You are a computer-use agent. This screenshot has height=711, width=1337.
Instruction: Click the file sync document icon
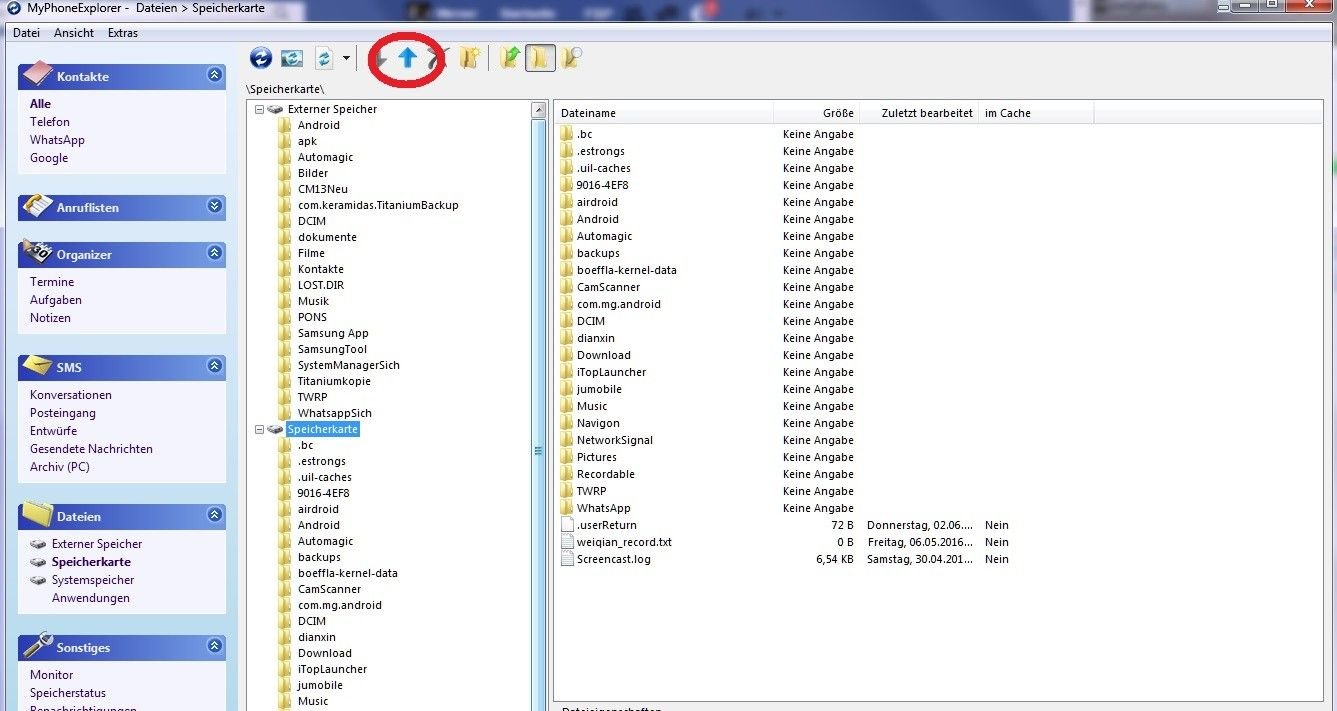pyautogui.click(x=324, y=58)
